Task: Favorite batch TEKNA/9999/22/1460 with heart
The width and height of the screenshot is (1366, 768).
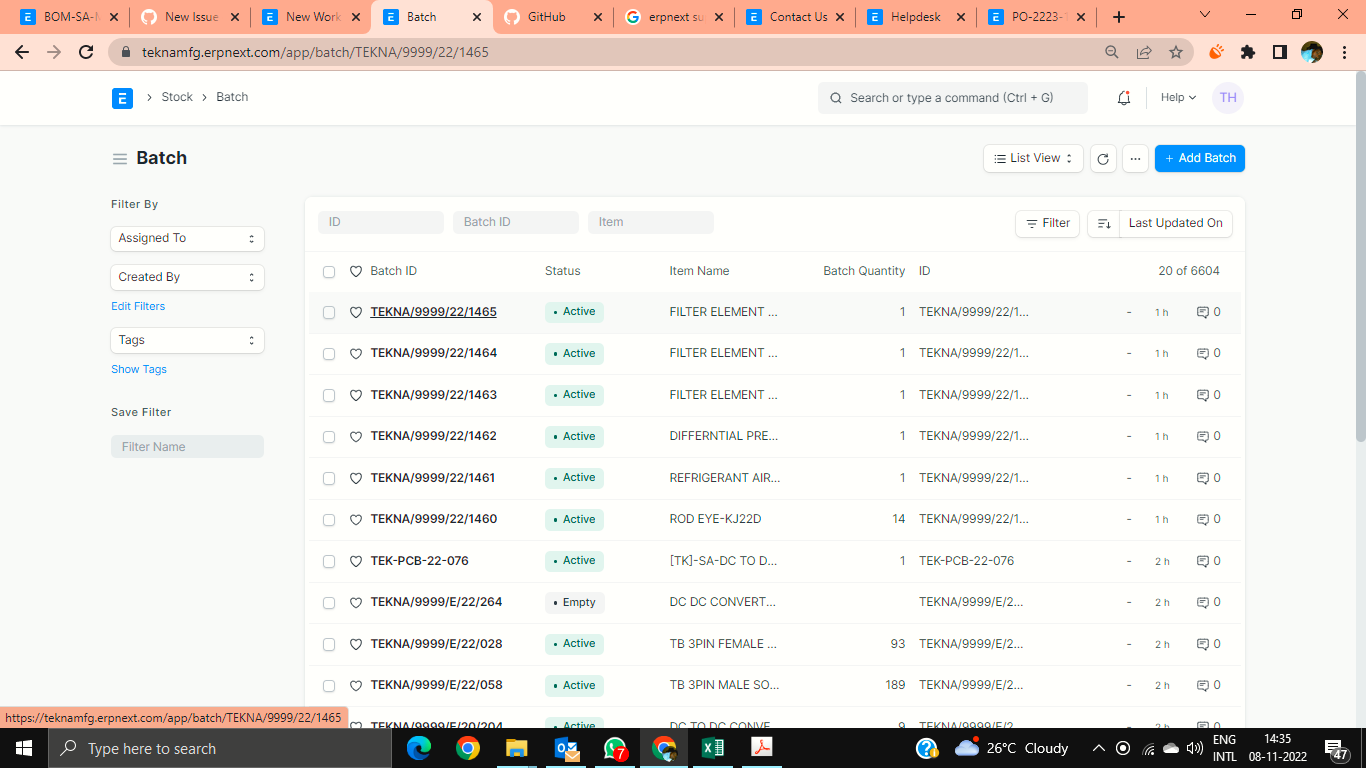Action: tap(356, 519)
